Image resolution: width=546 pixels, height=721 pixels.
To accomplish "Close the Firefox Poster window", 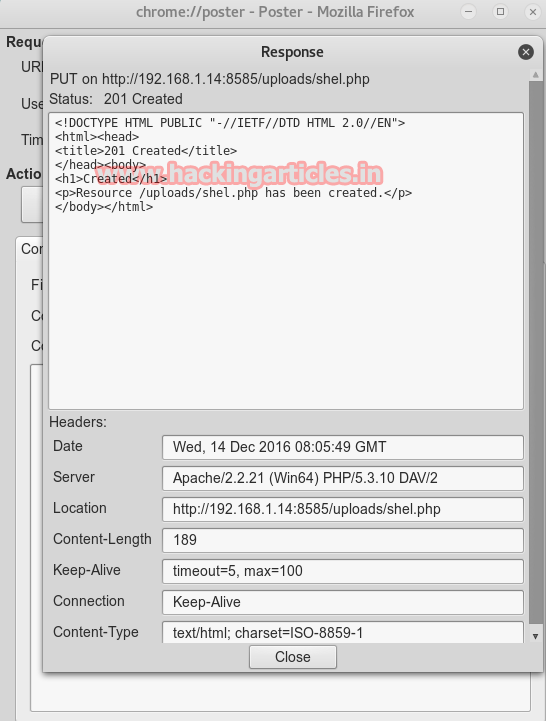I will pyautogui.click(x=533, y=12).
